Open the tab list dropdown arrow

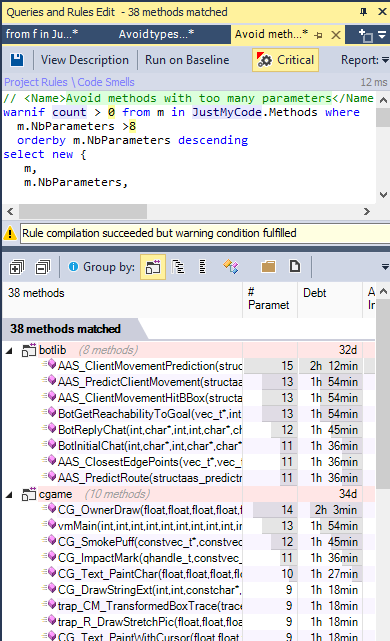[382, 35]
